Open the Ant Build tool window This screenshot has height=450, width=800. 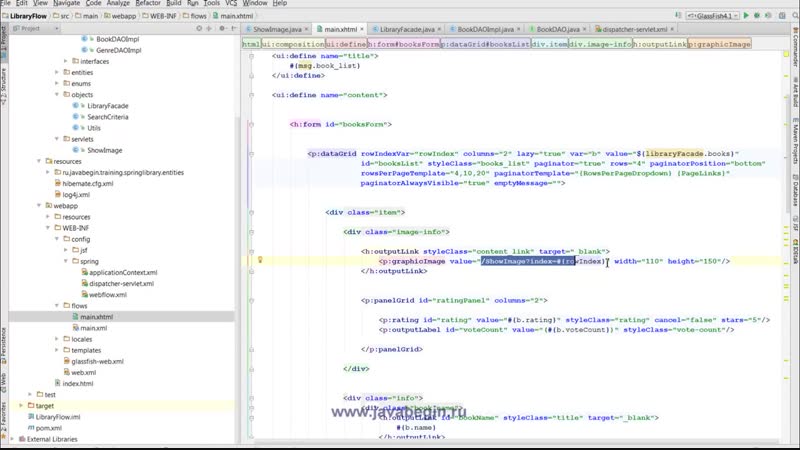point(795,92)
